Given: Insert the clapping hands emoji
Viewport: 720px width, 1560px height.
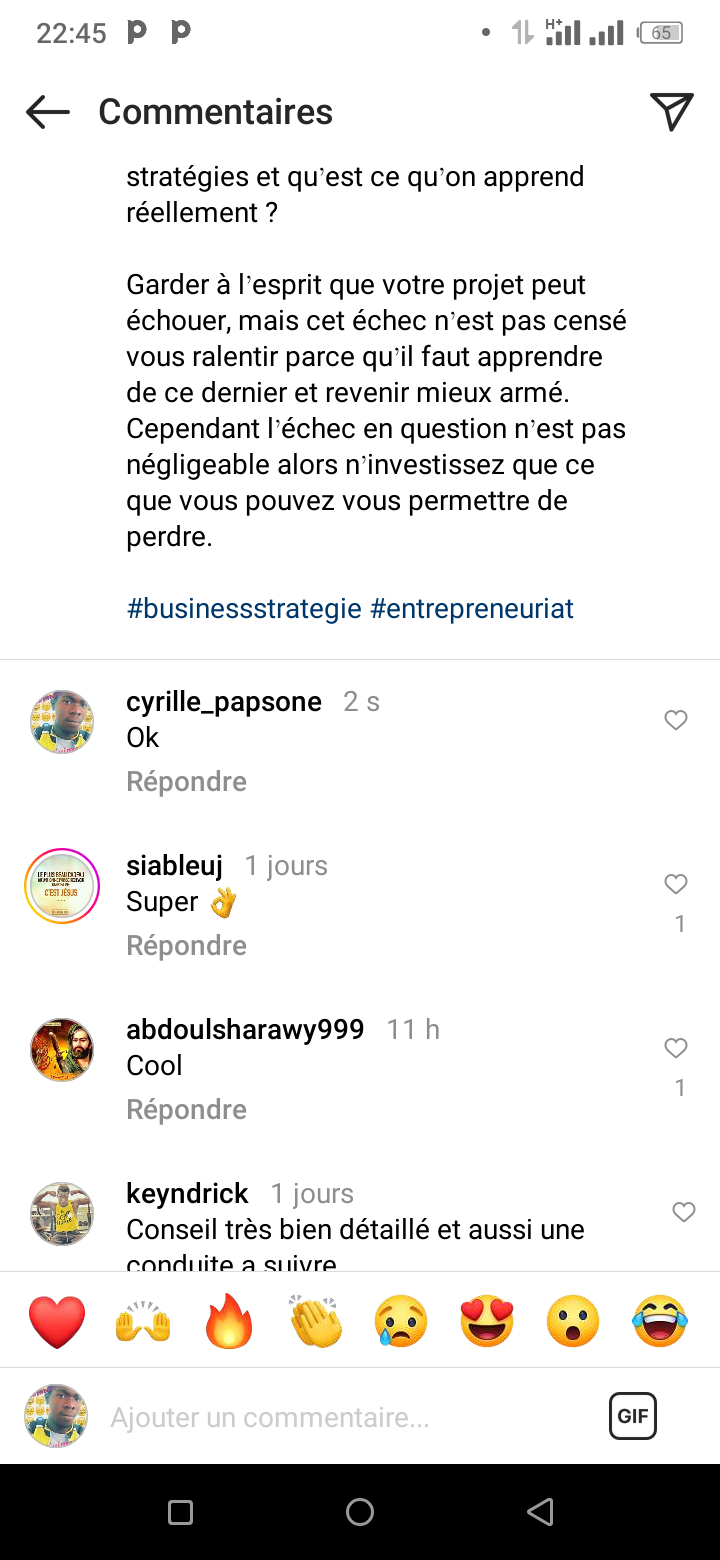Looking at the screenshot, I should point(316,1321).
